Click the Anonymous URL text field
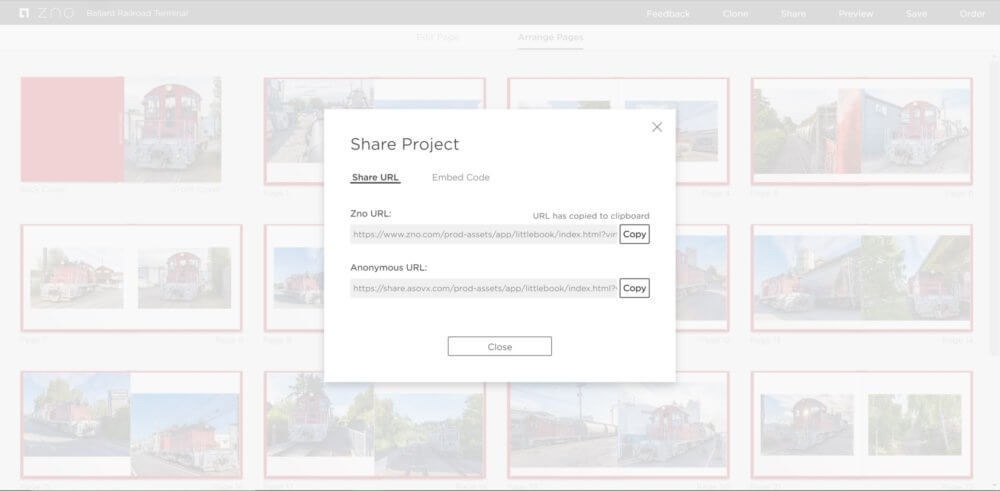 pyautogui.click(x=484, y=288)
